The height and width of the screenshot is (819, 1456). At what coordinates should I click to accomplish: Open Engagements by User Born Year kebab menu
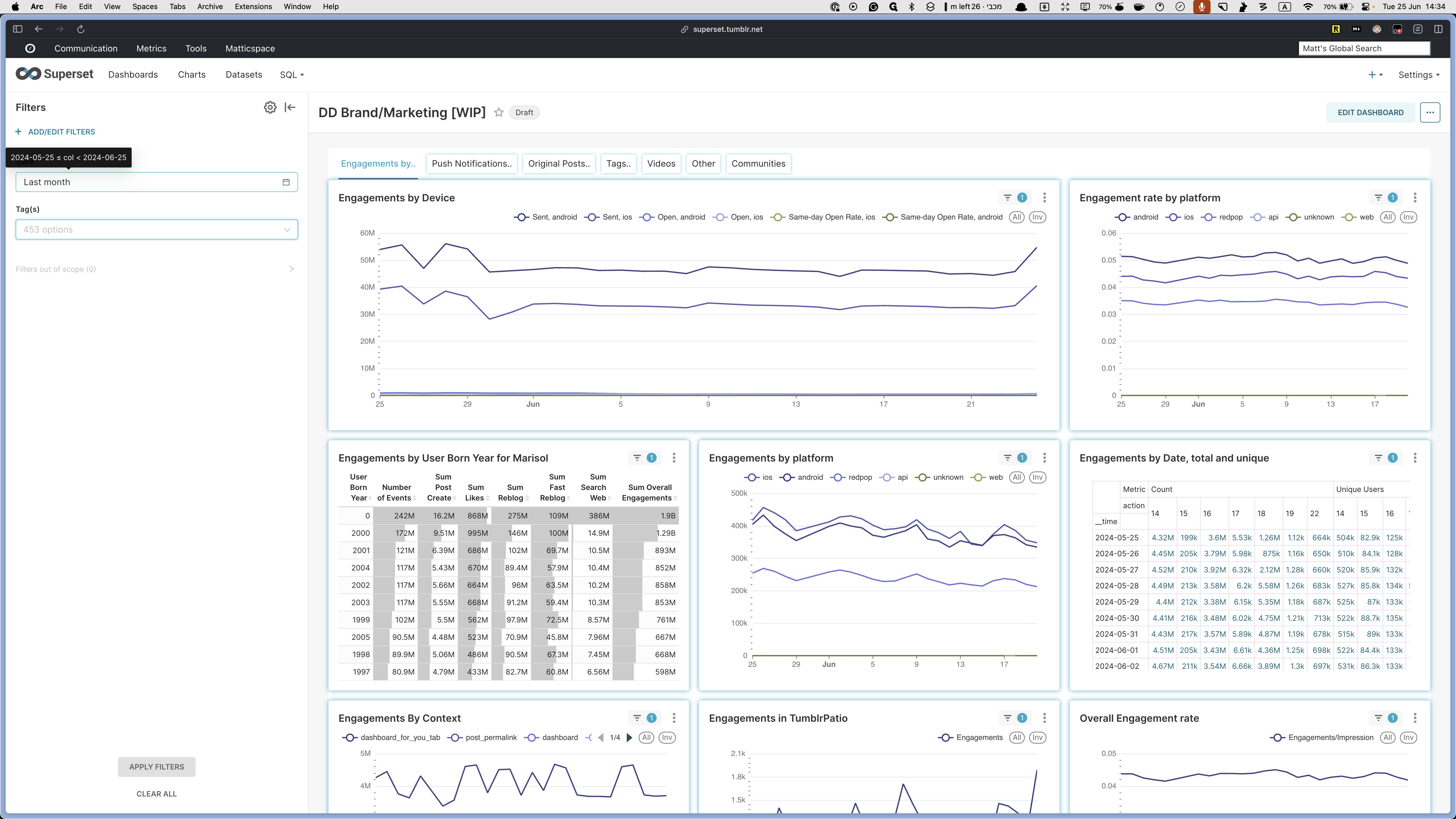[674, 458]
